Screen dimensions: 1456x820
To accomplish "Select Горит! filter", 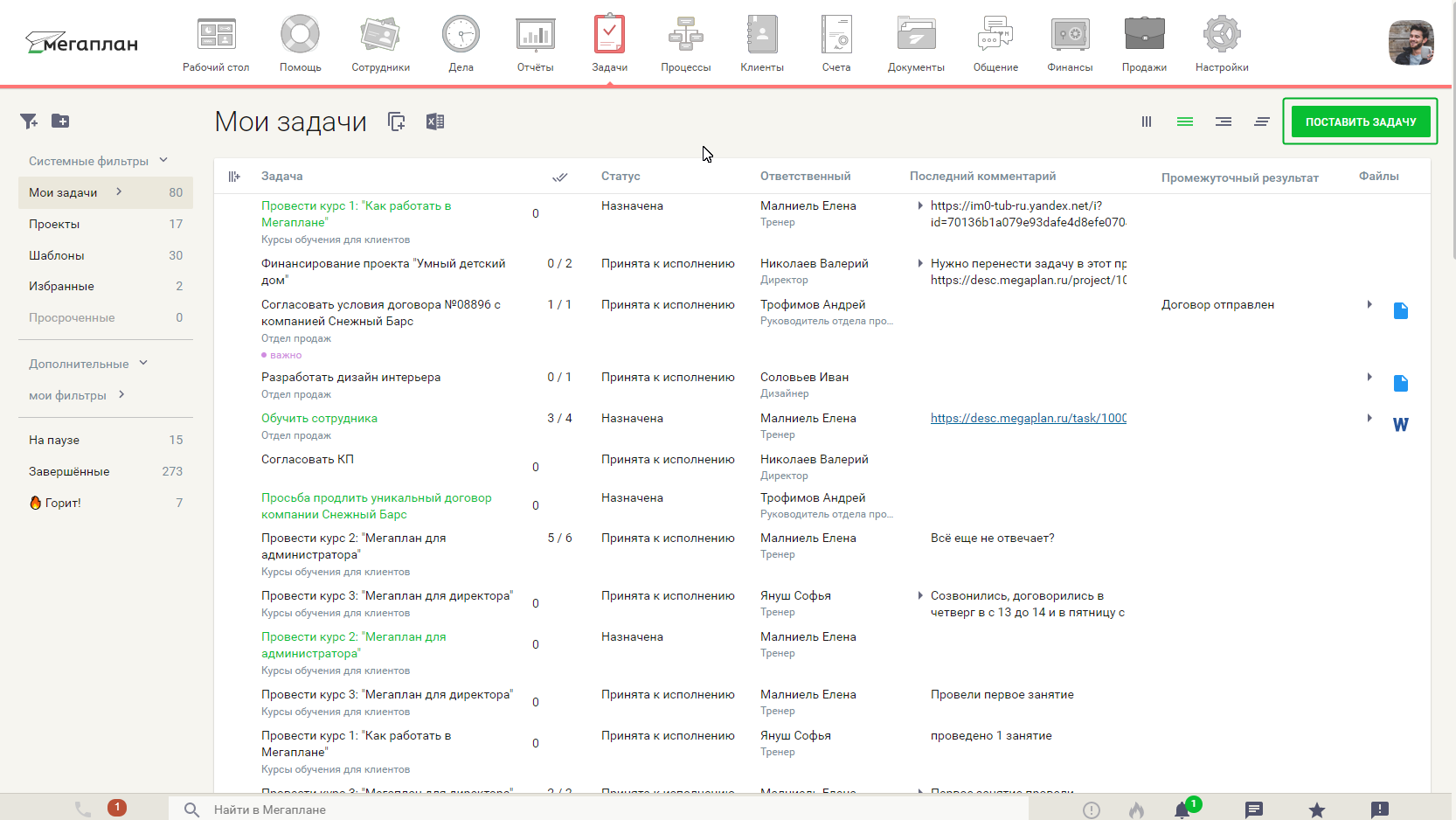I will (x=106, y=503).
